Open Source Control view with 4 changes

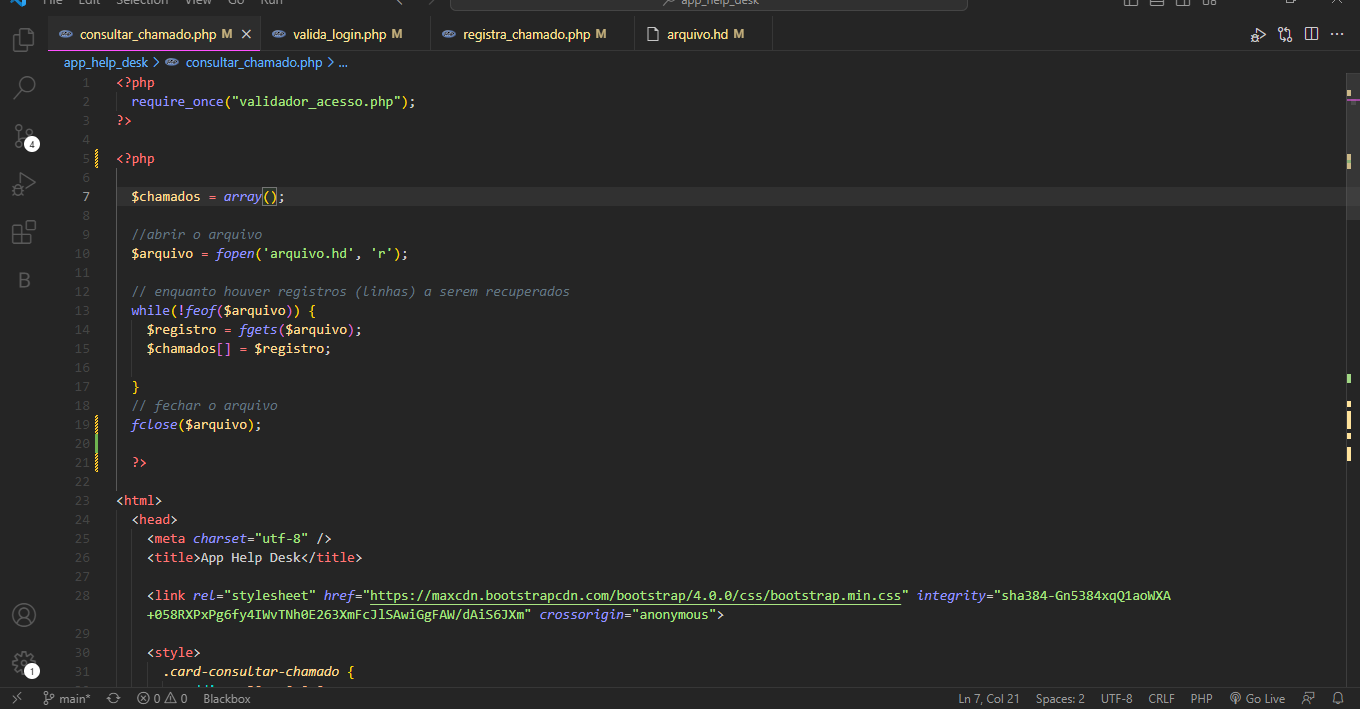point(23,136)
